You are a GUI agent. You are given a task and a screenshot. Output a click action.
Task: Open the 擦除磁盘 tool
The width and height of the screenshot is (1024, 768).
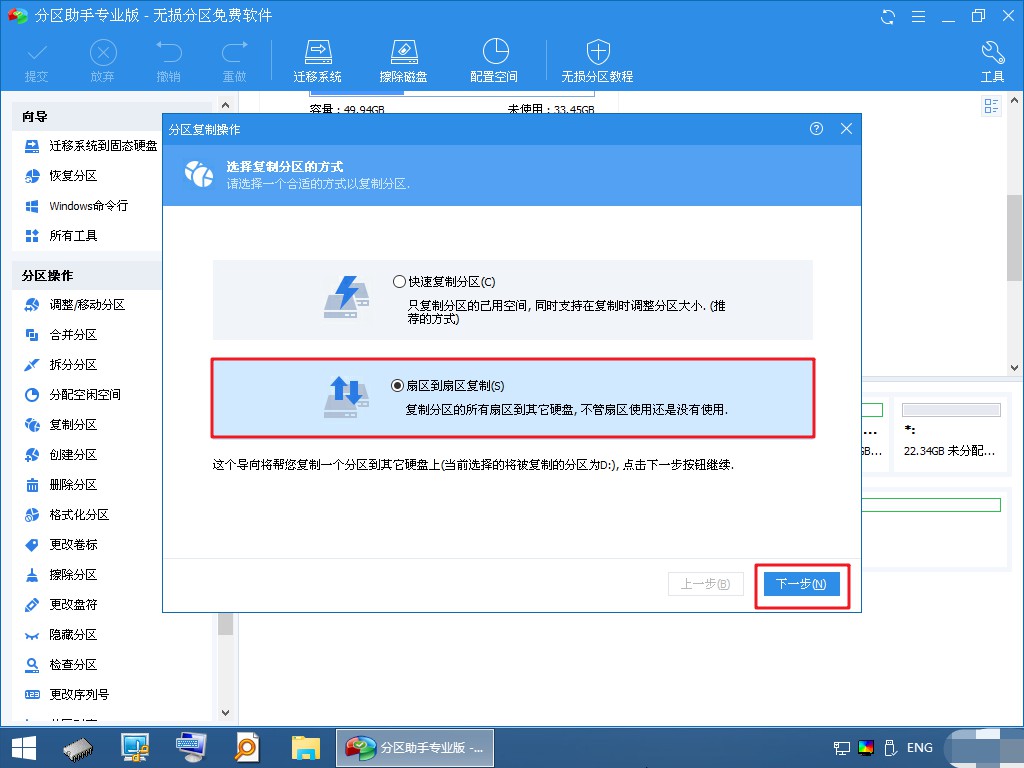click(x=403, y=61)
